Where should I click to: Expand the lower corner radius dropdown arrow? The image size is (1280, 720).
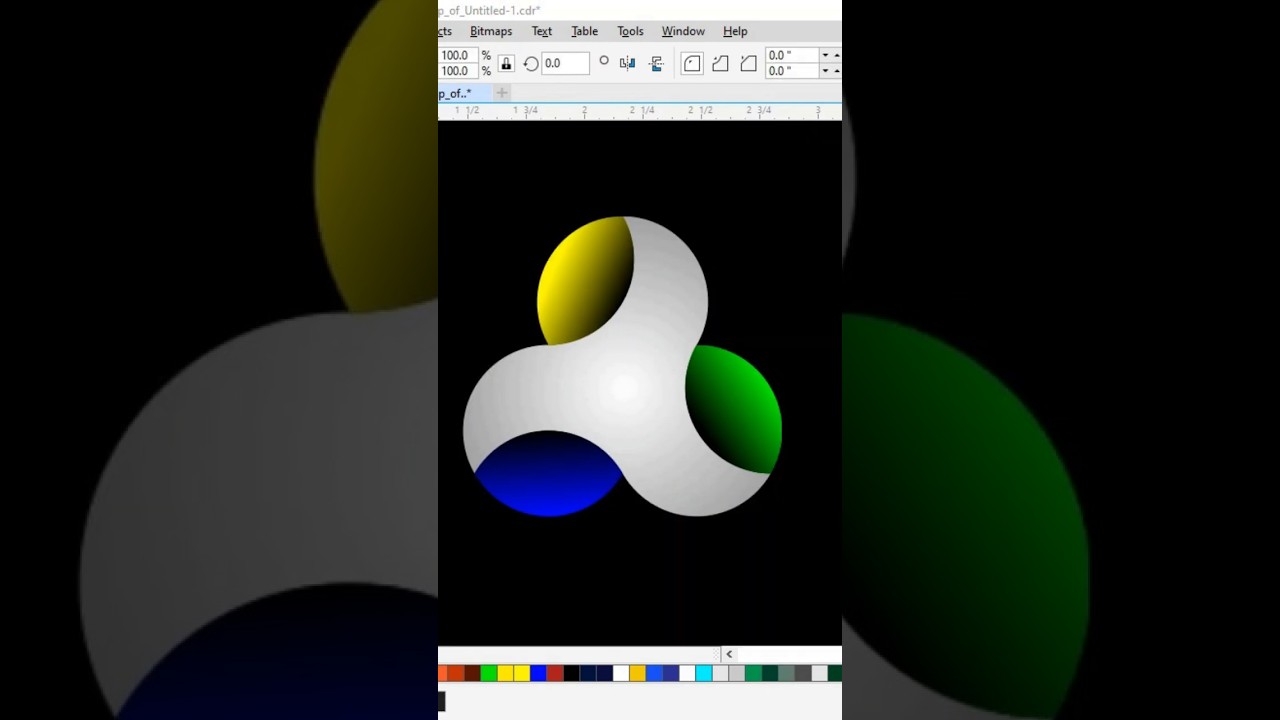click(825, 71)
